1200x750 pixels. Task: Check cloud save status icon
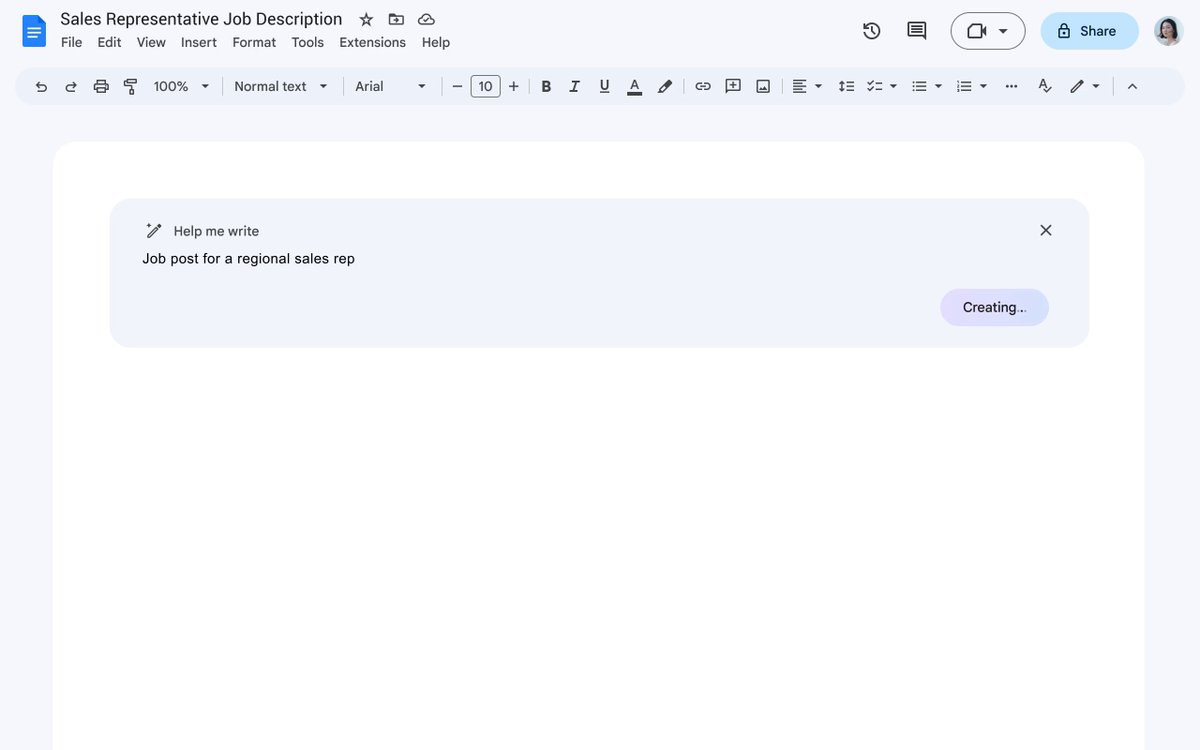tap(426, 19)
